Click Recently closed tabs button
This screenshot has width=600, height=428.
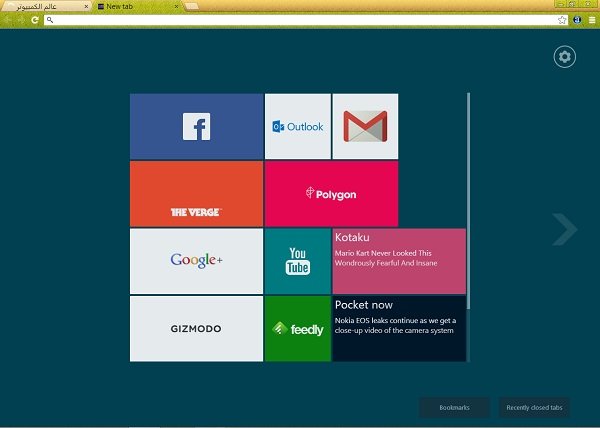click(534, 407)
